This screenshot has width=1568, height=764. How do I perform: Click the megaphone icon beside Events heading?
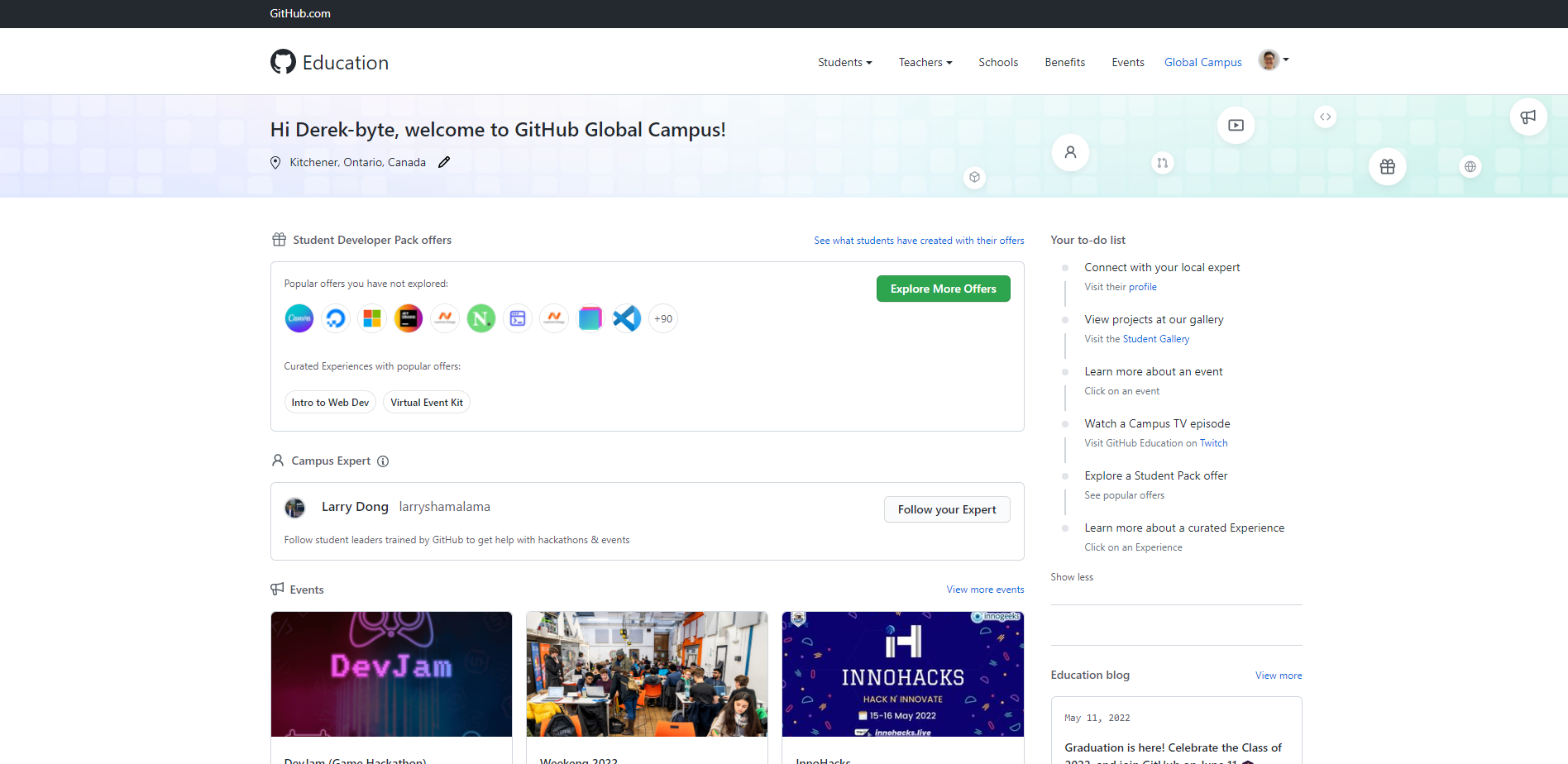(x=277, y=589)
